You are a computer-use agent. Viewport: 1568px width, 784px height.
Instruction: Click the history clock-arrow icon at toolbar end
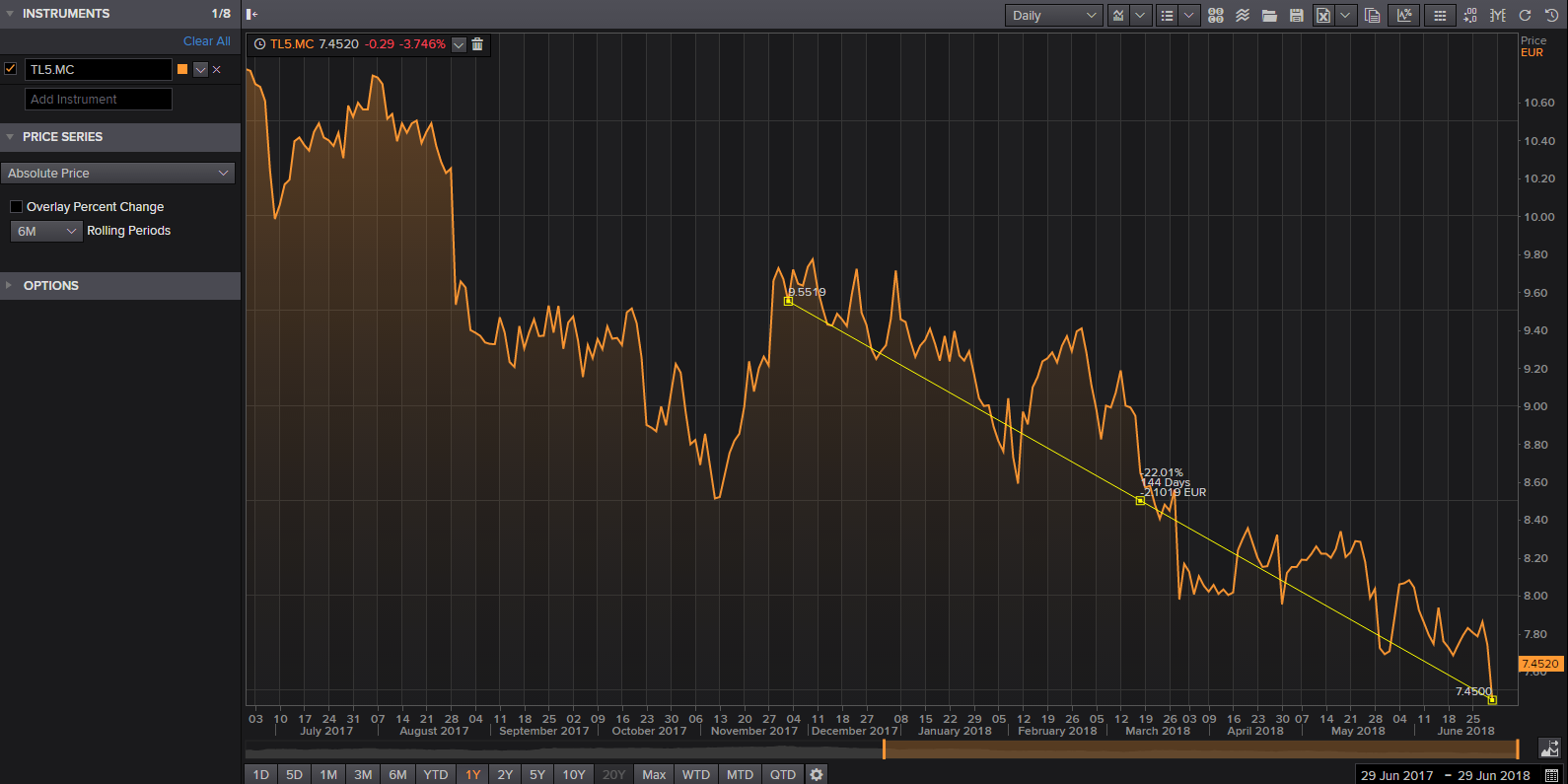pos(1551,15)
